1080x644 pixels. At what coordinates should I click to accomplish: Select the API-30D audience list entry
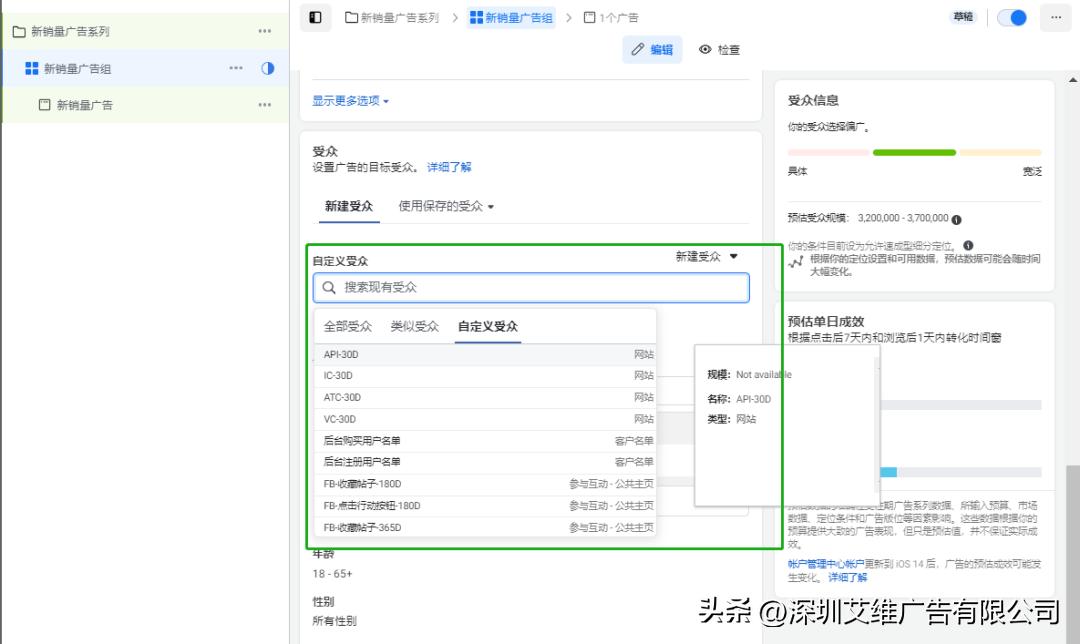click(400, 354)
